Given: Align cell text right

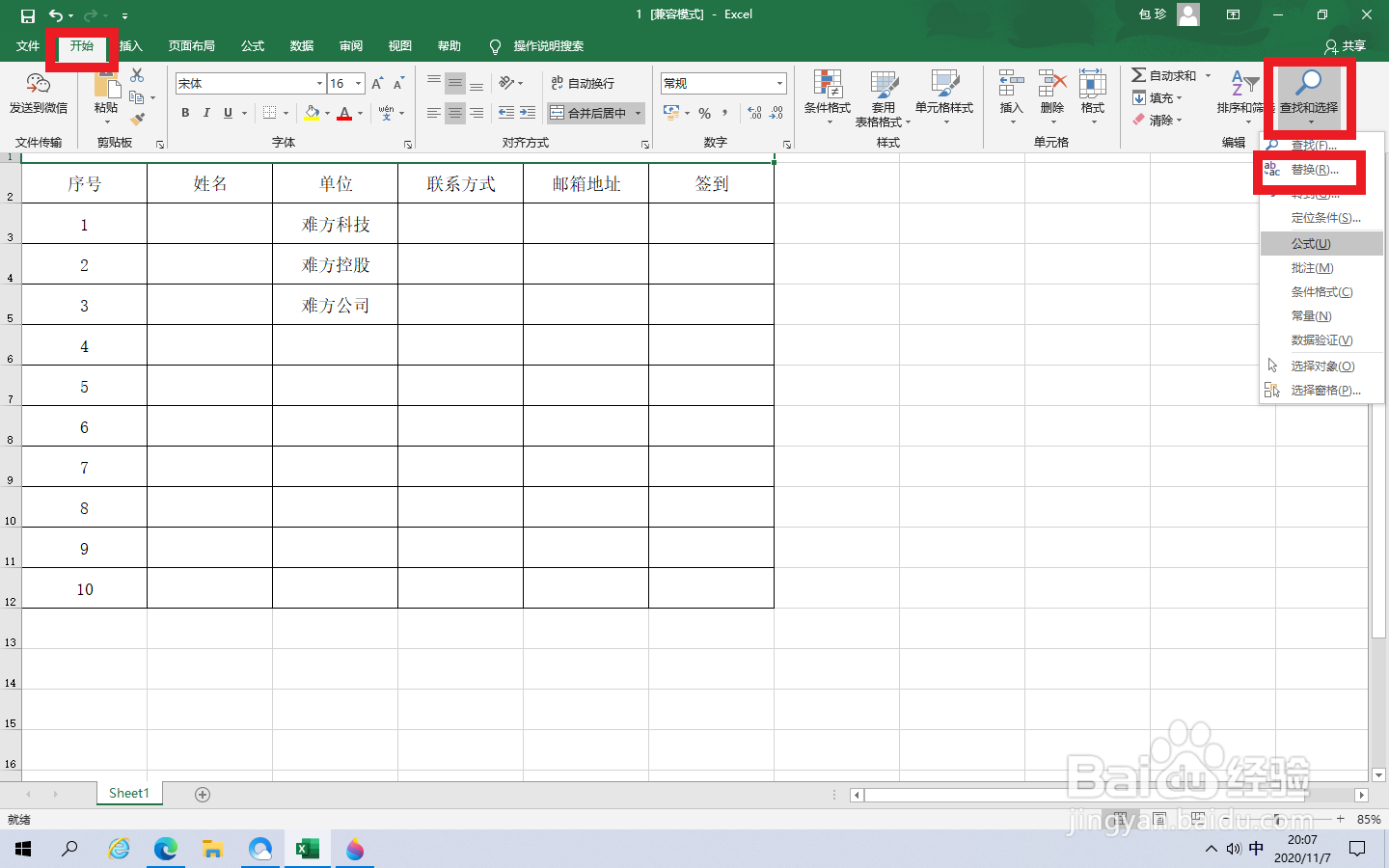Looking at the screenshot, I should (477, 113).
